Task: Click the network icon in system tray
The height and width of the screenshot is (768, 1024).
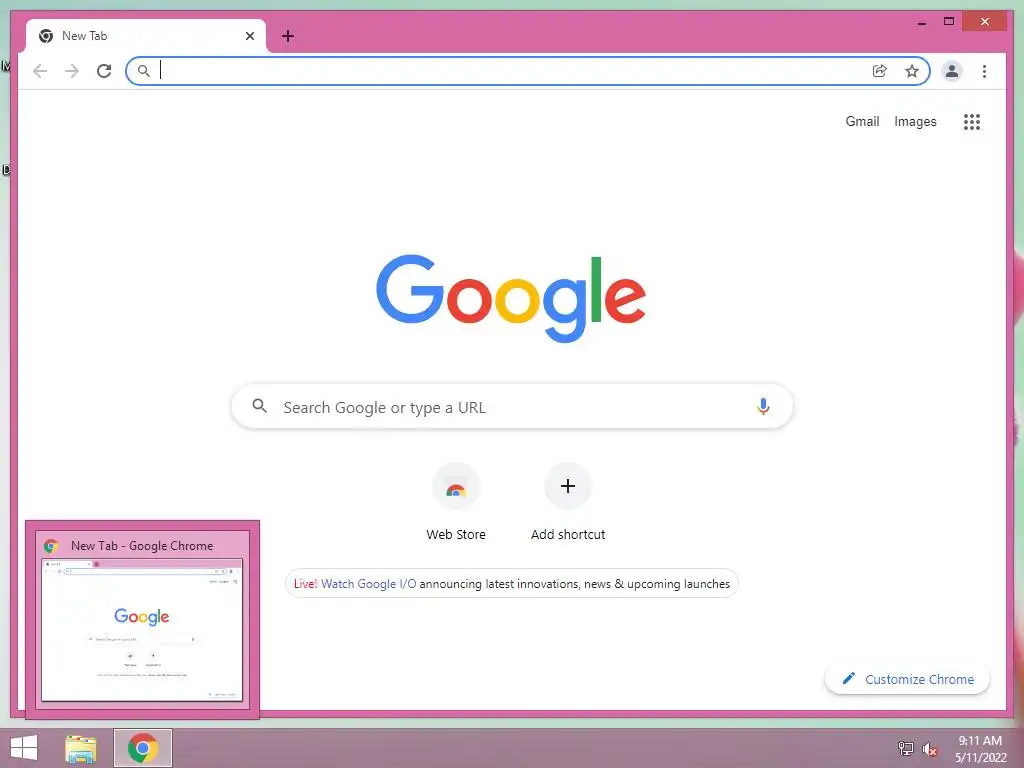Action: (x=906, y=748)
